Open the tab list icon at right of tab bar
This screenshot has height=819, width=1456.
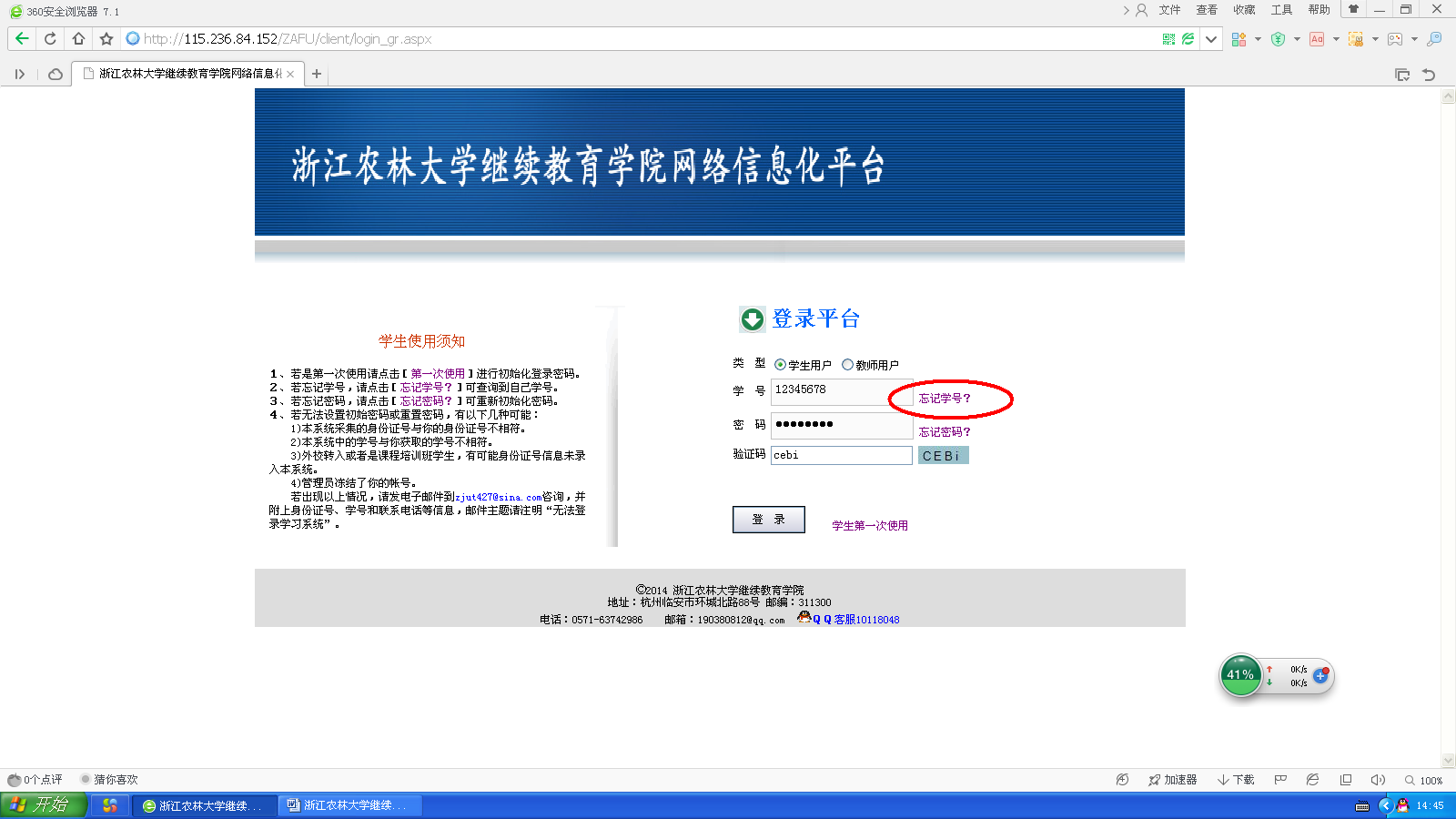(x=1402, y=75)
